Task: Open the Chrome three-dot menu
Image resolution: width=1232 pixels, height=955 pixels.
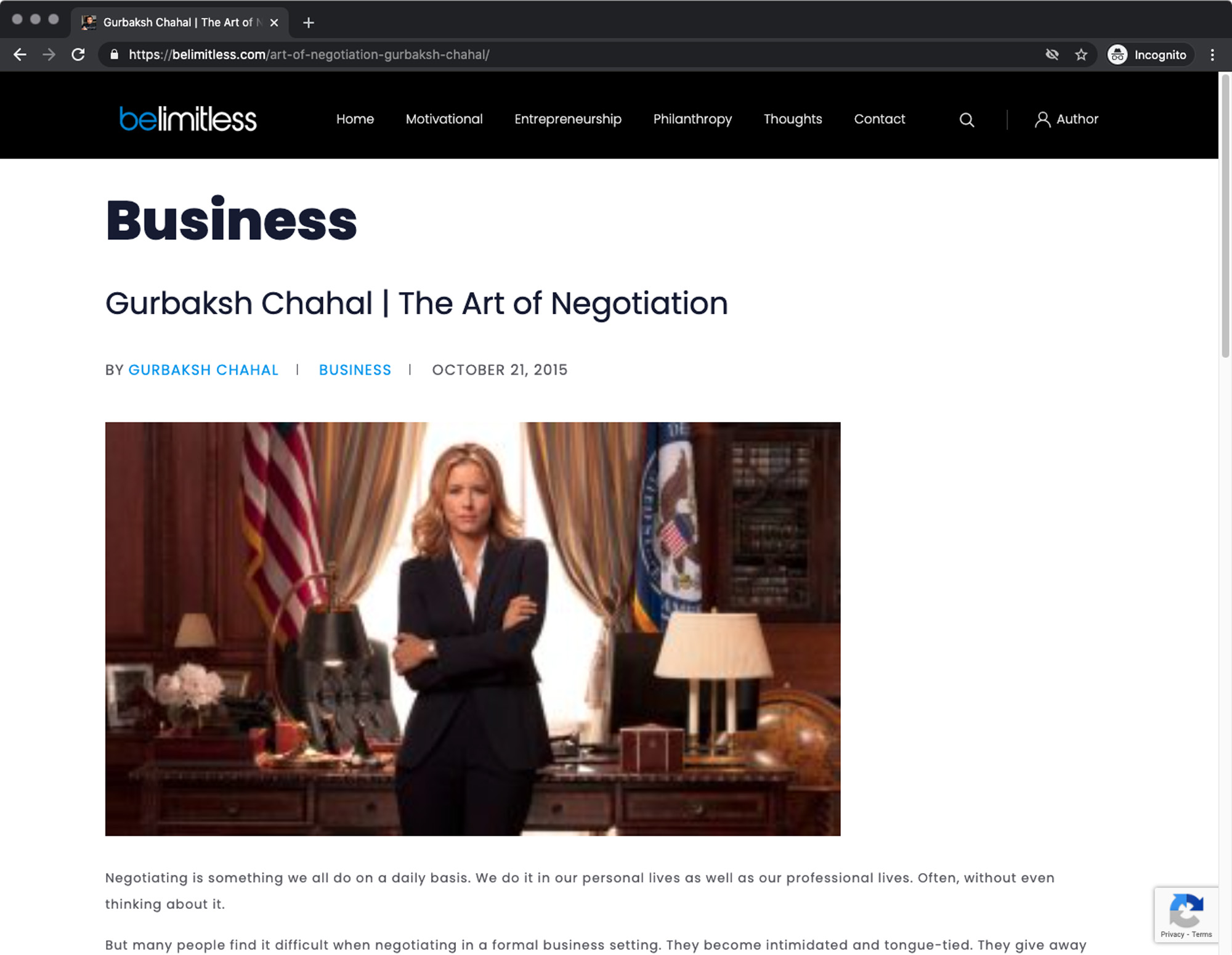Action: [1212, 55]
